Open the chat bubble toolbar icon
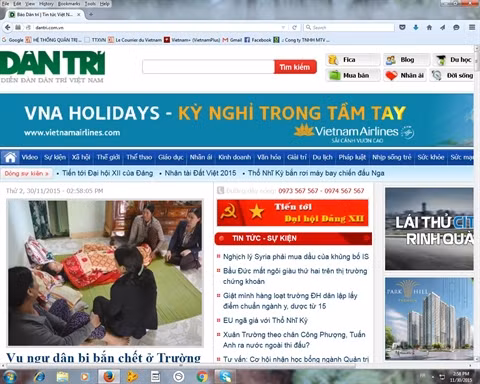 tap(456, 27)
